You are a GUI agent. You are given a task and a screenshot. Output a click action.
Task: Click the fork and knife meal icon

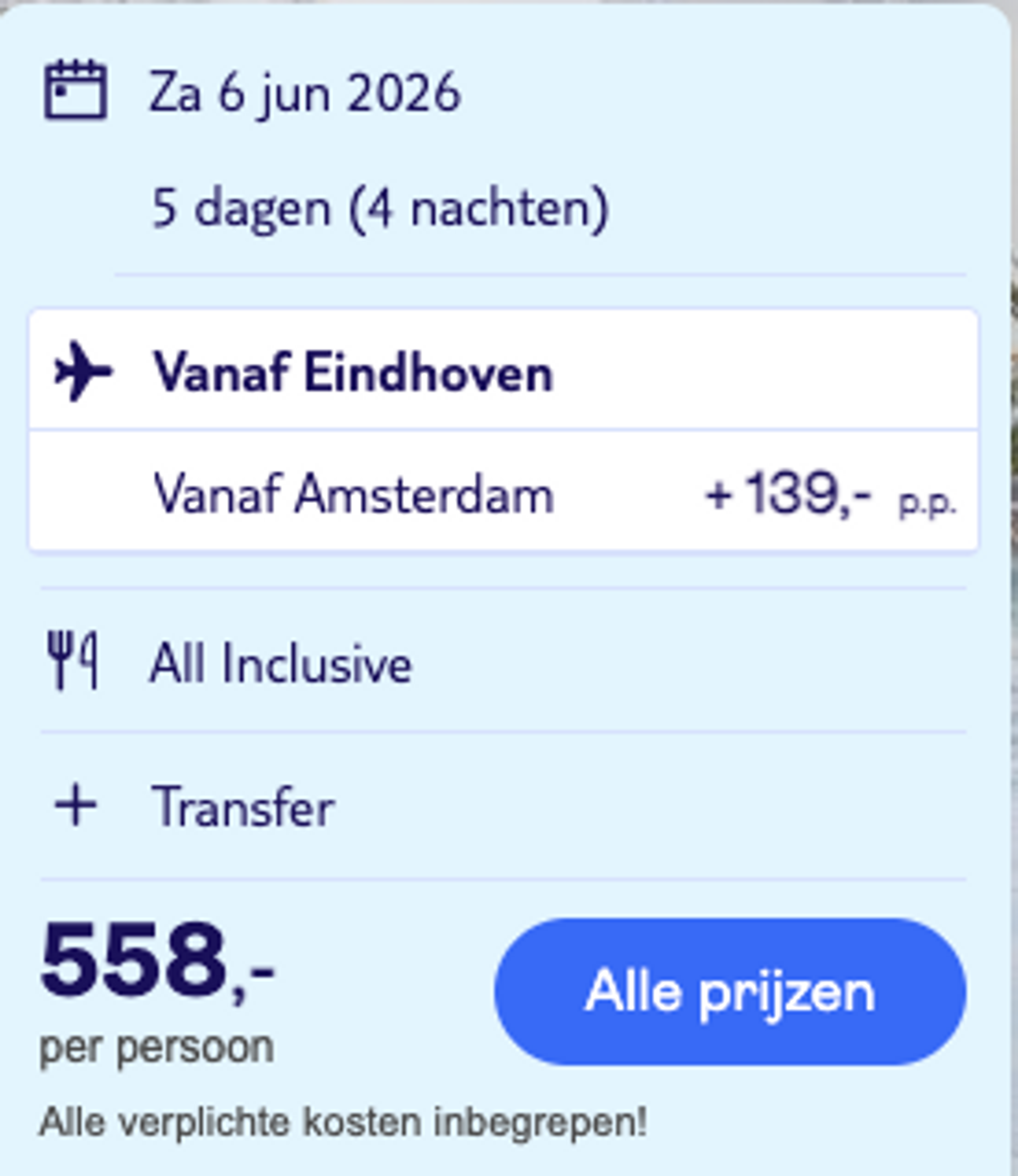[x=73, y=660]
